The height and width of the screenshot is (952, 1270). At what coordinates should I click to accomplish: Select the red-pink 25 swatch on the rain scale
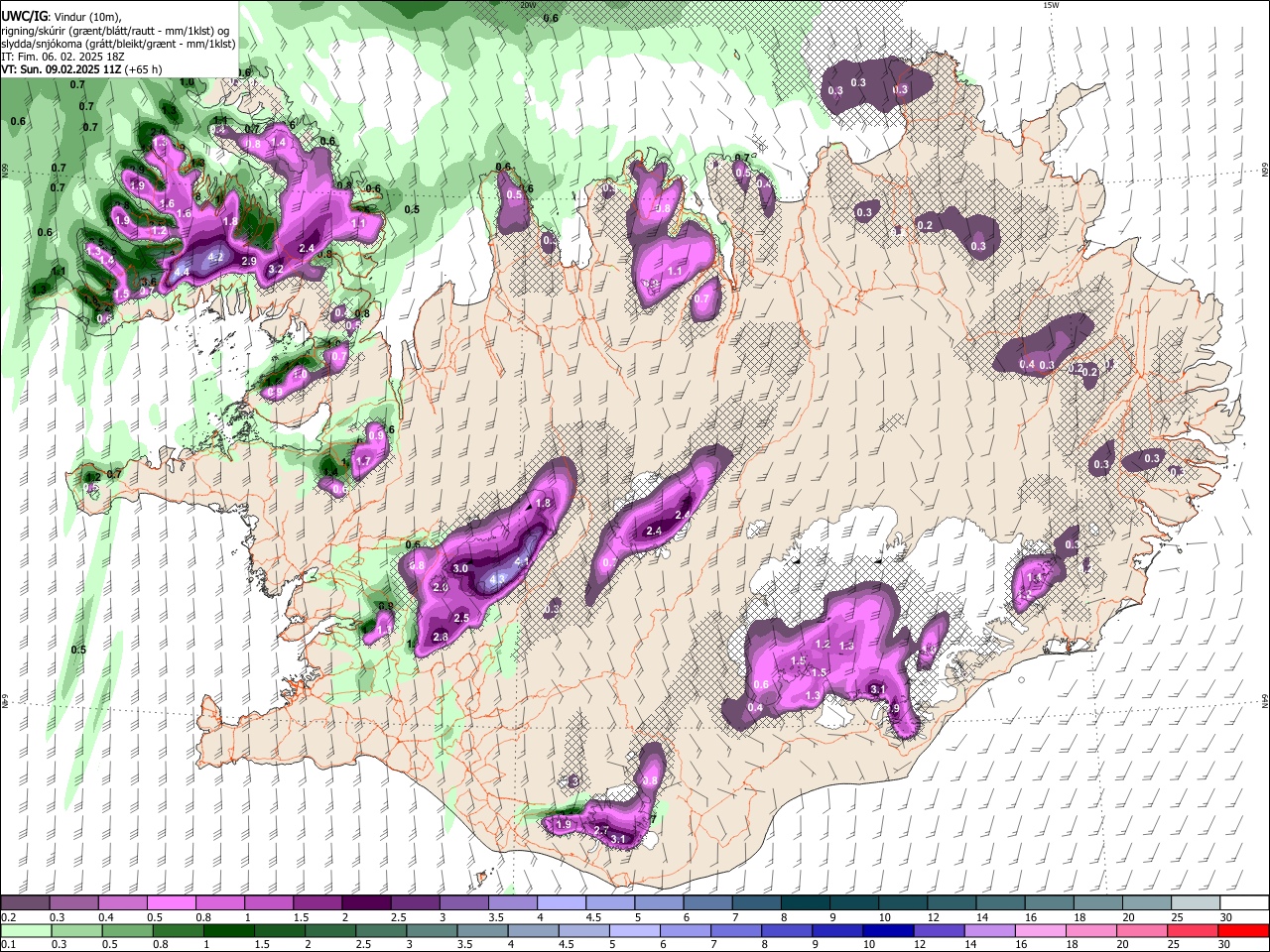point(1193,930)
